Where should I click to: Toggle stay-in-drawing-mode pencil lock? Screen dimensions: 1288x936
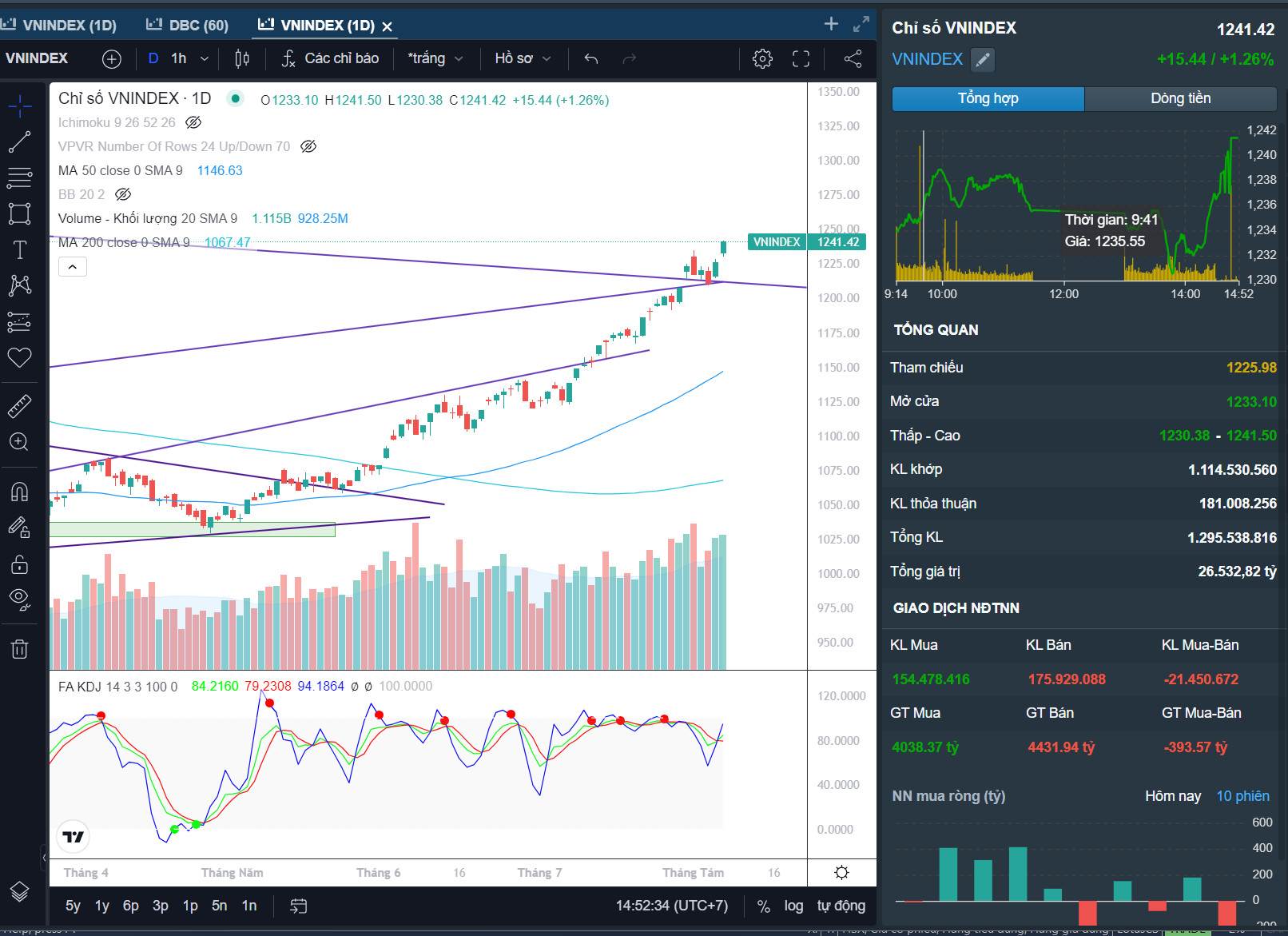[x=19, y=528]
